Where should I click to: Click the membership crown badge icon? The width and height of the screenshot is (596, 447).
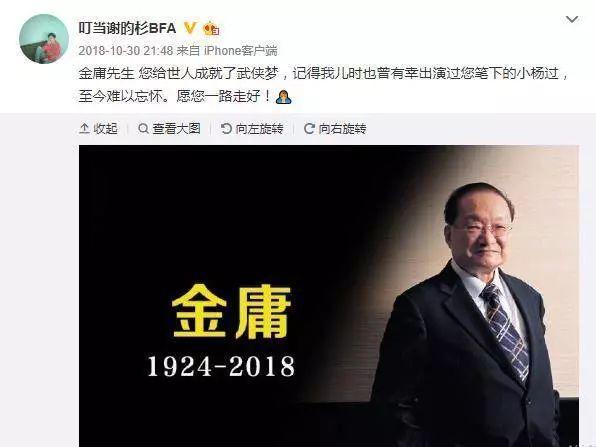click(x=211, y=29)
